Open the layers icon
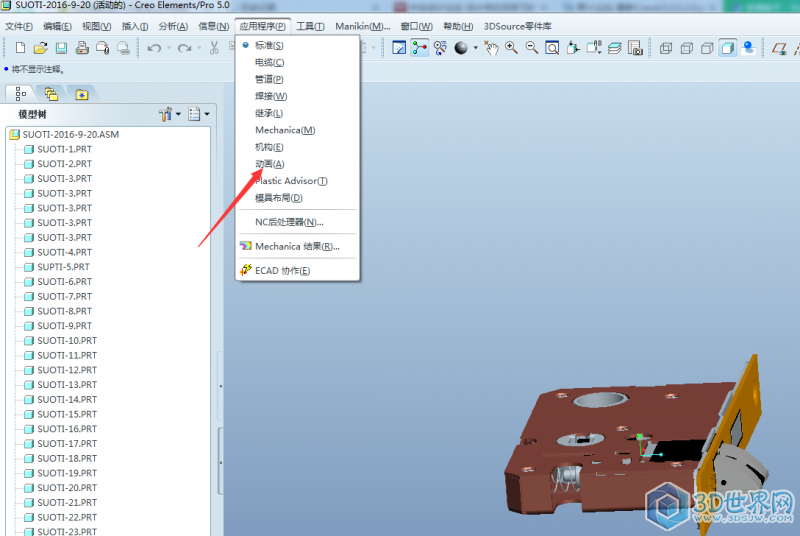Screen dimensions: 800x536 615,48
